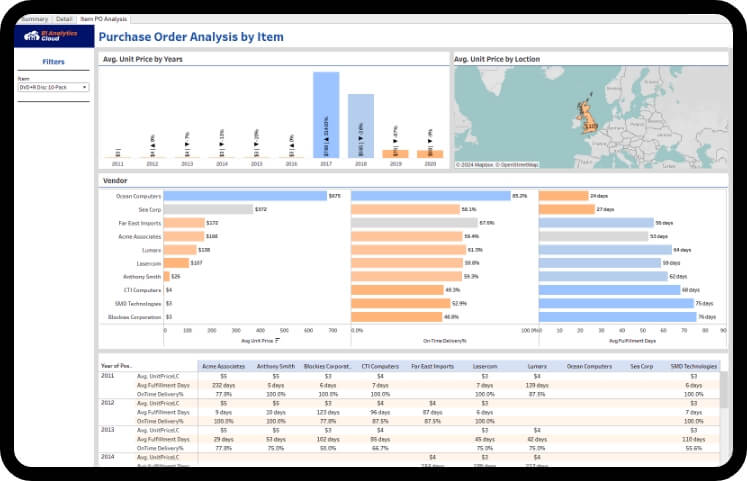The height and width of the screenshot is (481, 747).
Task: Click the 110 days cell for SMD Technologies
Action: [x=694, y=439]
